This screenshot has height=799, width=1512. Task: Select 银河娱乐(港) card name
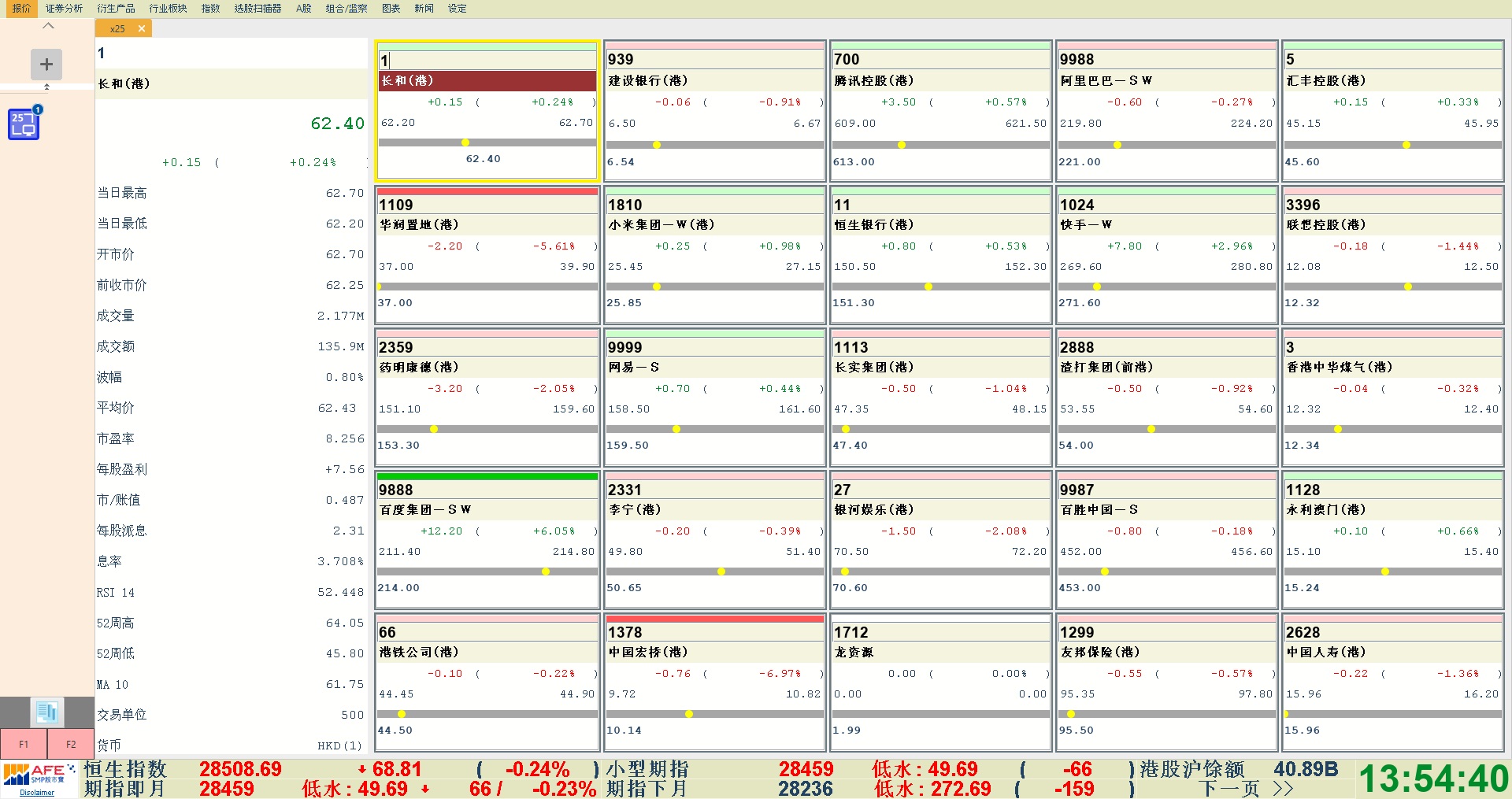tap(873, 509)
